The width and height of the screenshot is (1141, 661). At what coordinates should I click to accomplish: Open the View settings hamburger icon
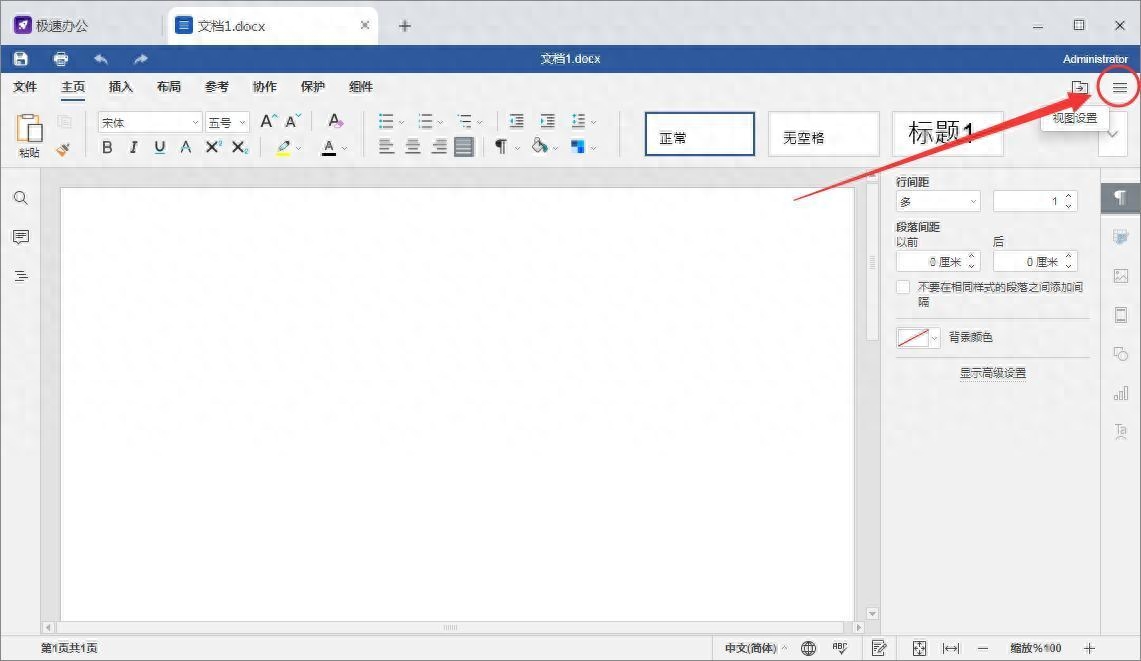(1119, 87)
